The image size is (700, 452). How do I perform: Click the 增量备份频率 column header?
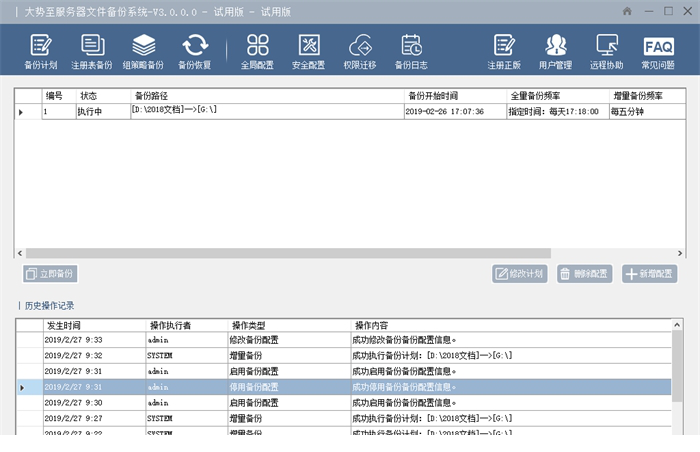coord(647,96)
